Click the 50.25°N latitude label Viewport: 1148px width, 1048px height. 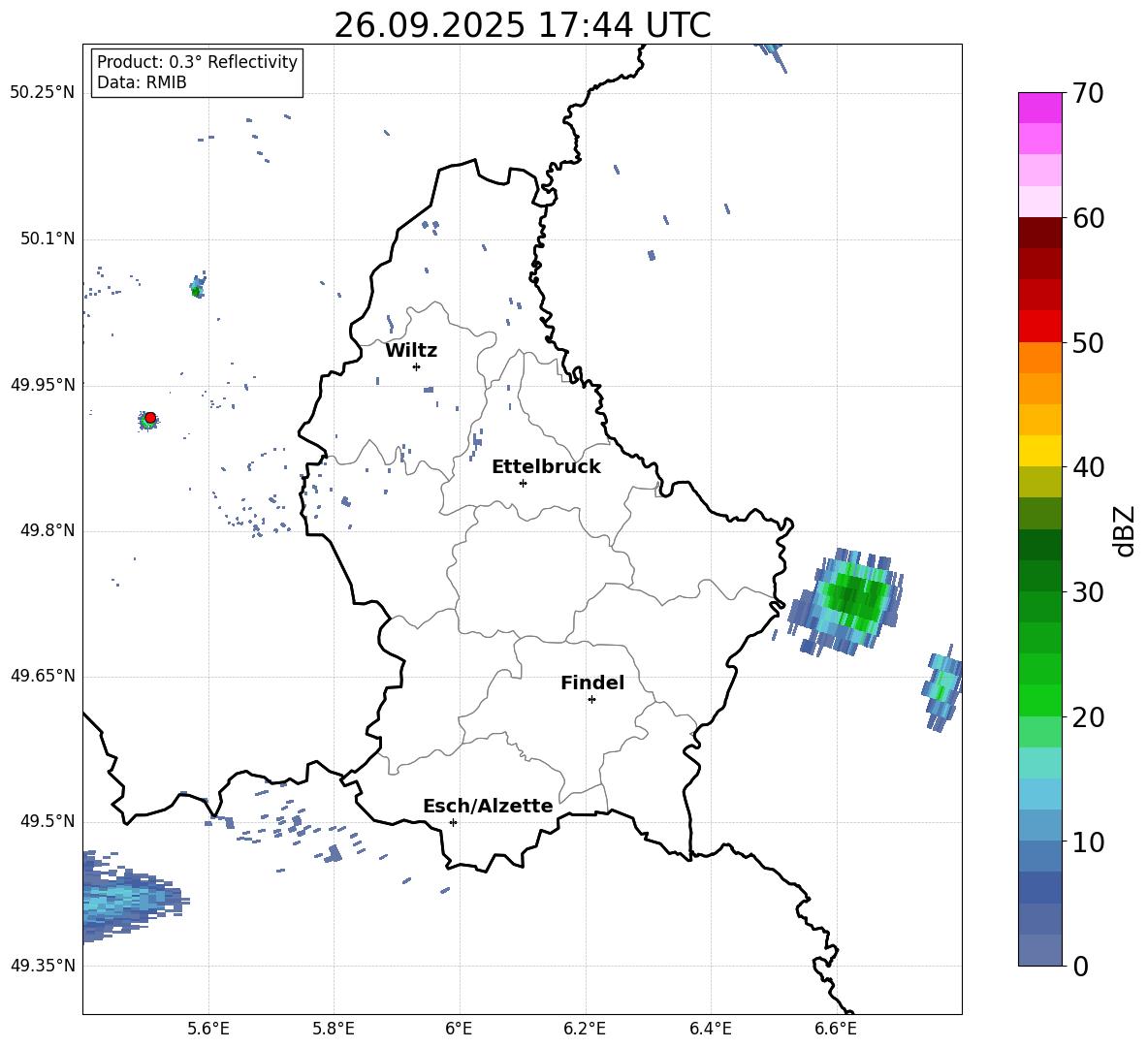point(43,93)
